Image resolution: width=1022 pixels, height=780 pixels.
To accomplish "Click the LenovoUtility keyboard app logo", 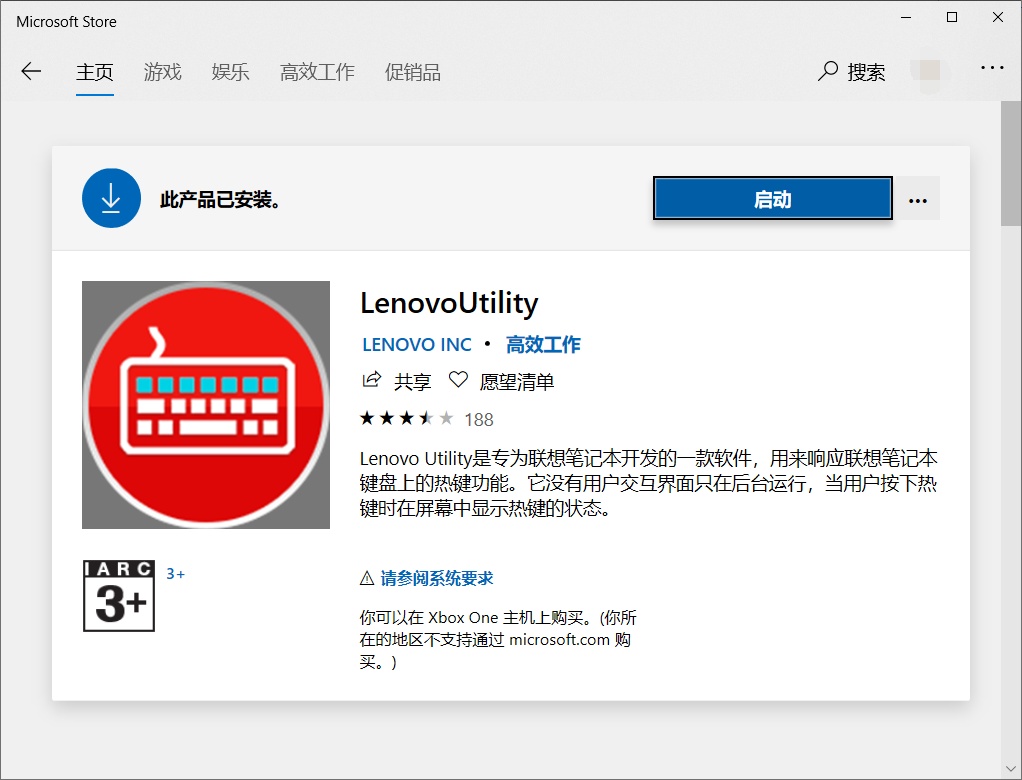I will coord(206,405).
